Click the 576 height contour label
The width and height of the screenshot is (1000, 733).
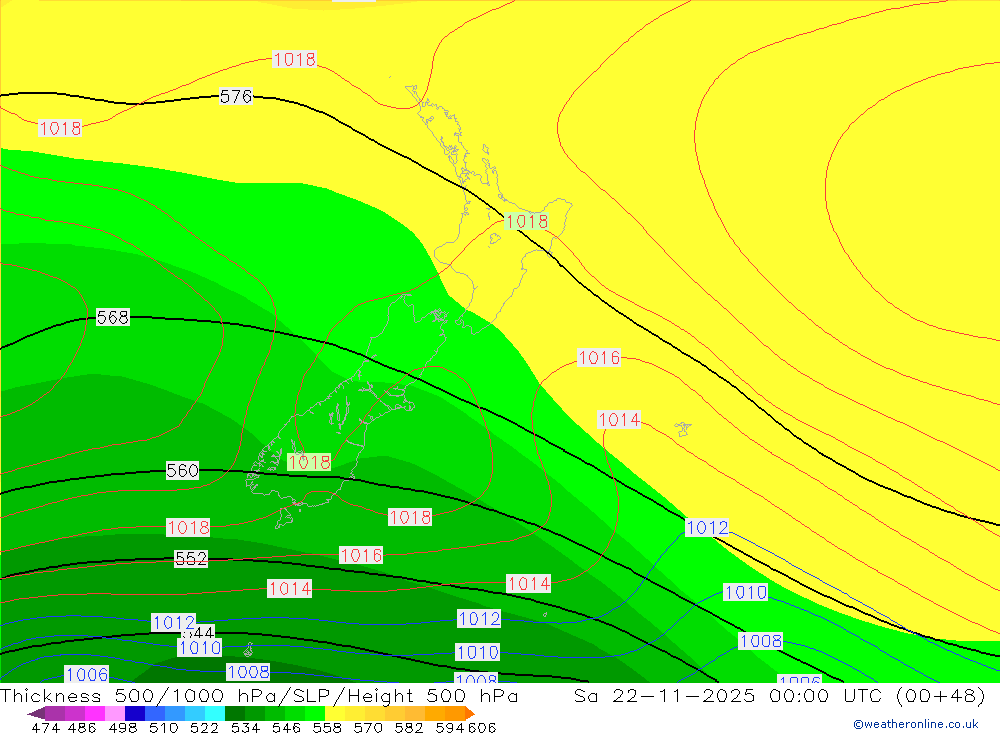236,96
